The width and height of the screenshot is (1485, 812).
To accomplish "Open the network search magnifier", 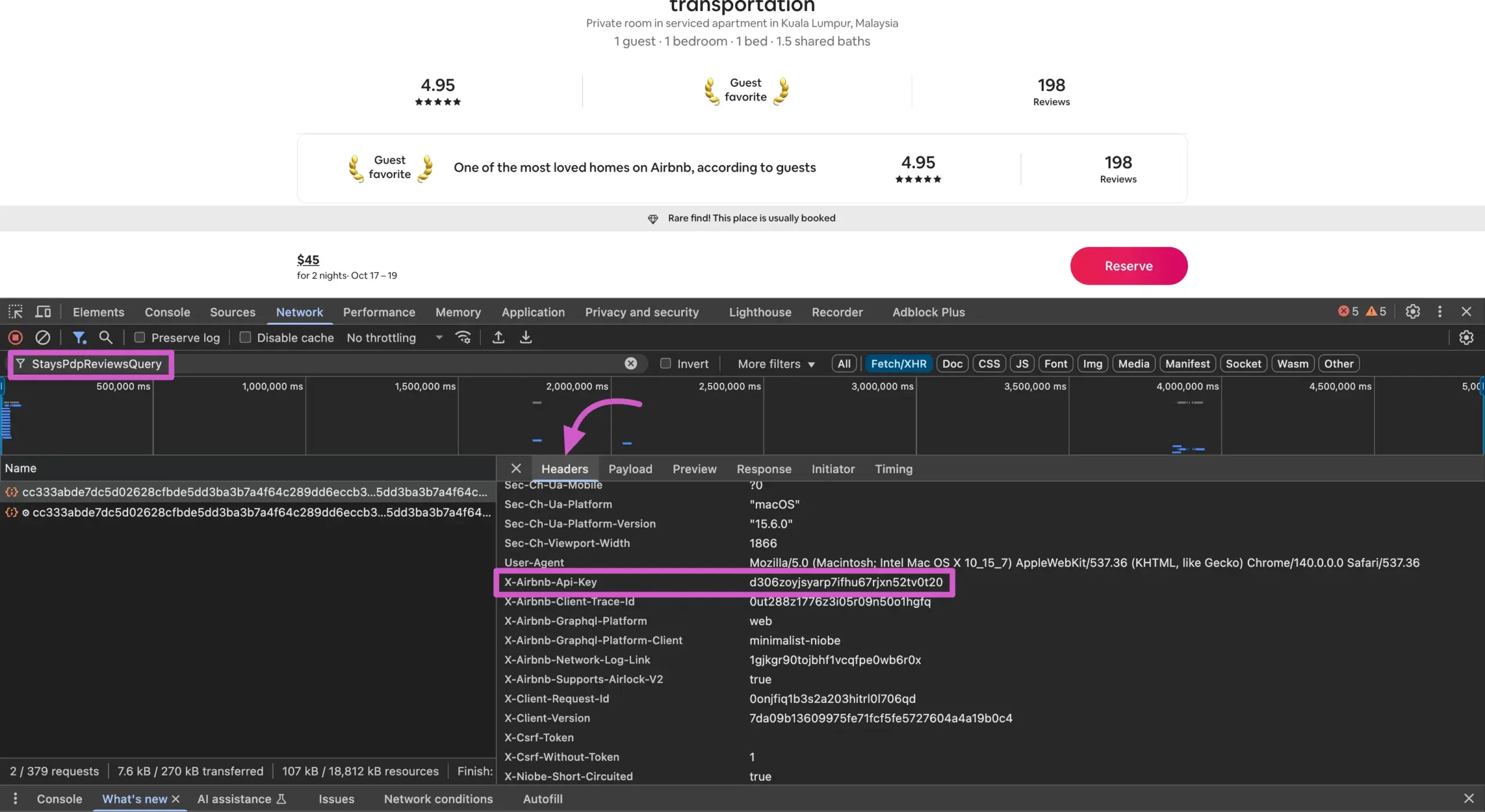I will [x=106, y=338].
